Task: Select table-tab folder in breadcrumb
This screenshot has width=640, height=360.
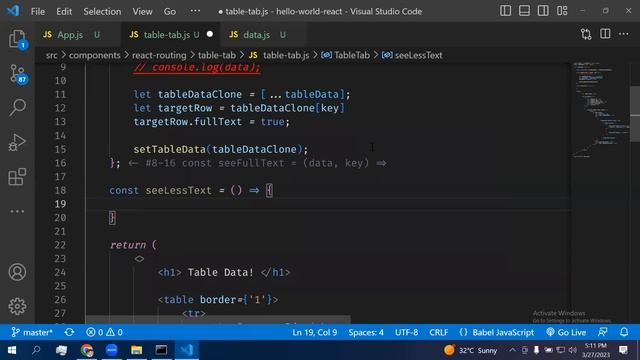Action: (217, 55)
